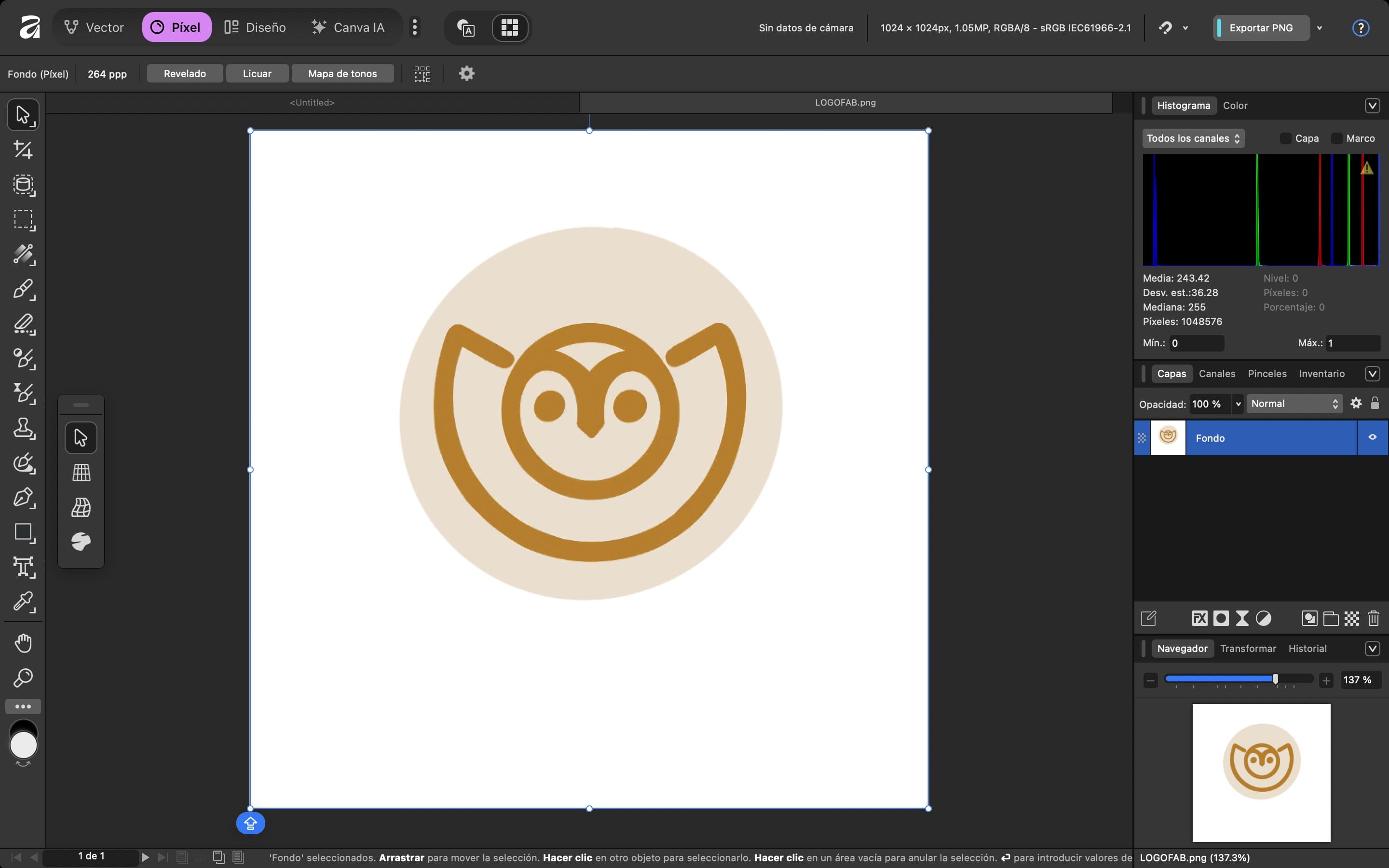Hide the Fondo layer with eye icon
Image resolution: width=1389 pixels, height=868 pixels.
1372,437
